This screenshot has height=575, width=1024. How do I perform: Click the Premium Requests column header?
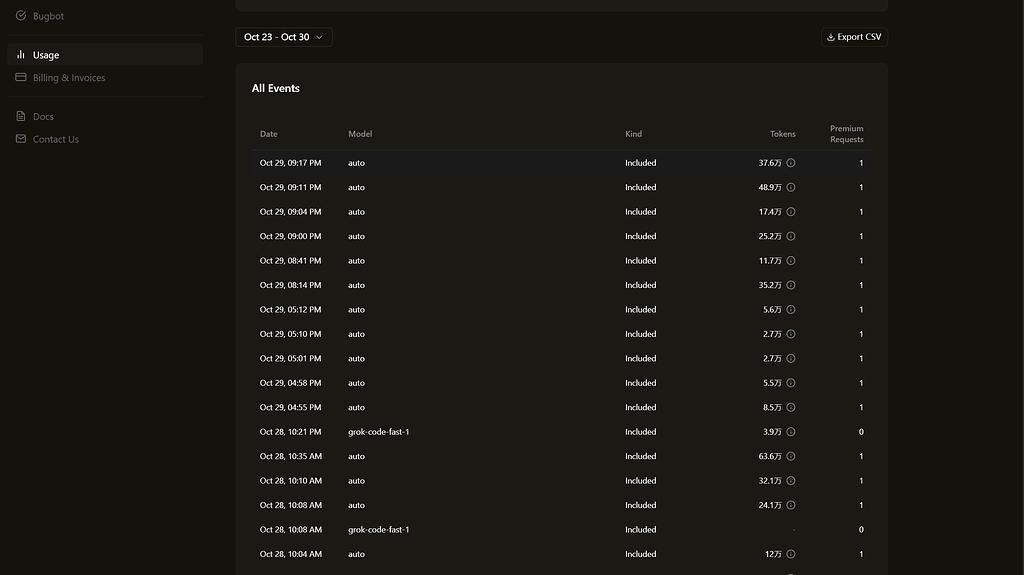(846, 134)
